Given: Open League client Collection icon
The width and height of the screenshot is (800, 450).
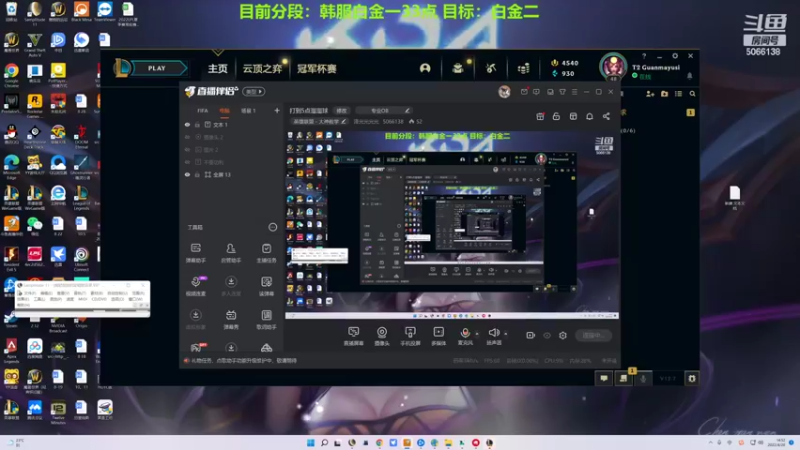Looking at the screenshot, I should tap(458, 68).
